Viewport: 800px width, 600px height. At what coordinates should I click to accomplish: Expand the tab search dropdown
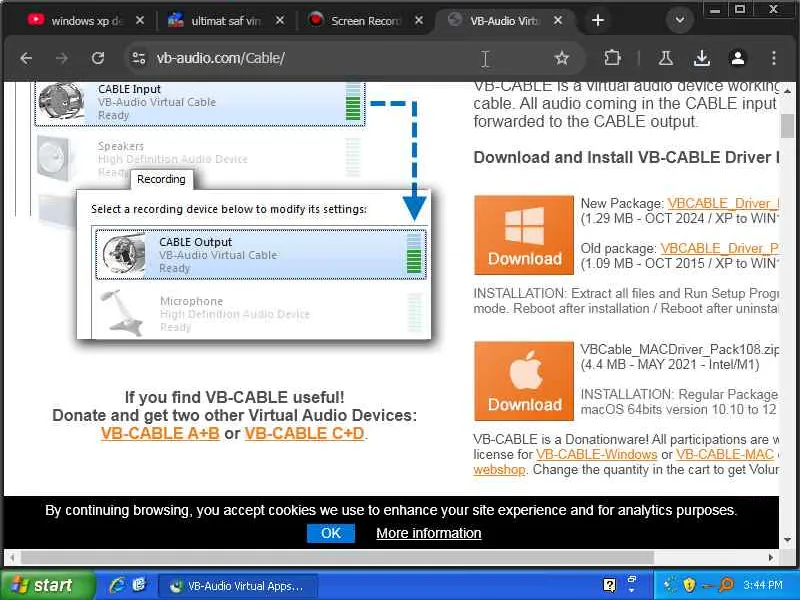tap(680, 20)
